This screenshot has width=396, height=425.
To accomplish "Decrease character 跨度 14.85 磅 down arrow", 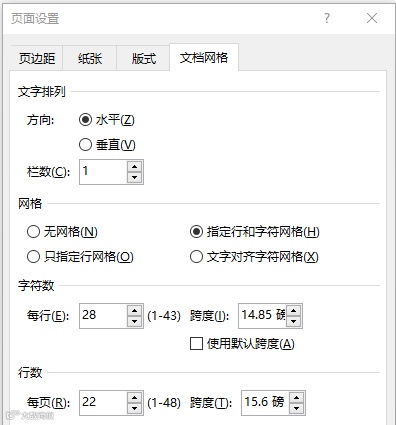I will pyautogui.click(x=293, y=321).
